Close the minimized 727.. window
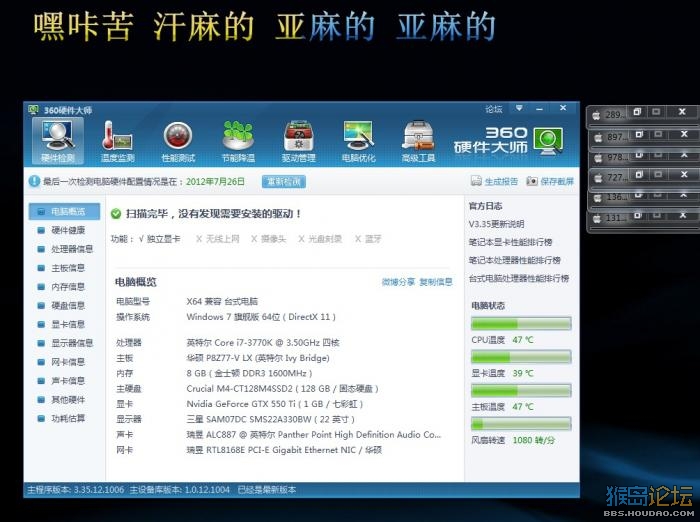The height and width of the screenshot is (522, 700). pyautogui.click(x=683, y=174)
